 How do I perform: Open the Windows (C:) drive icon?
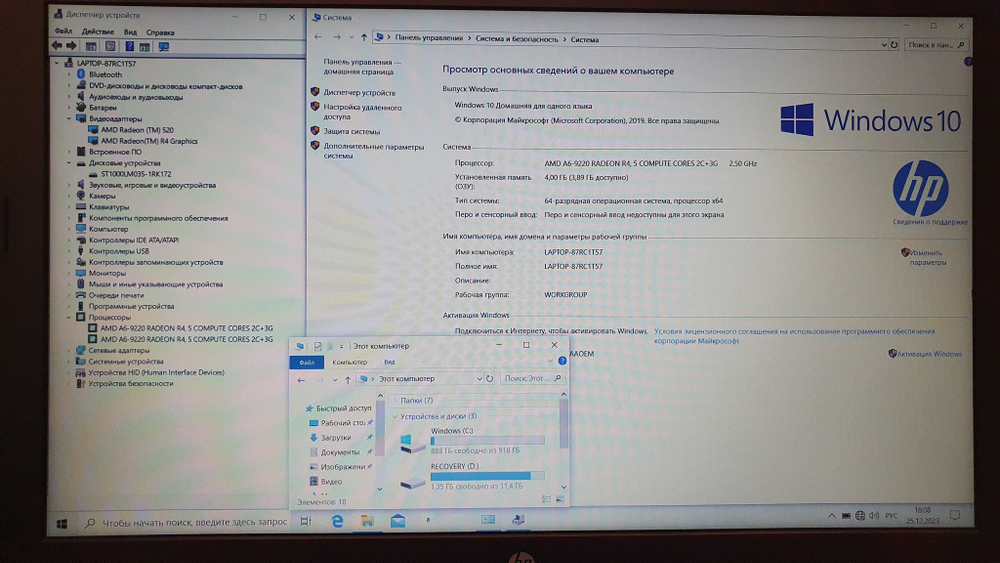tap(412, 442)
